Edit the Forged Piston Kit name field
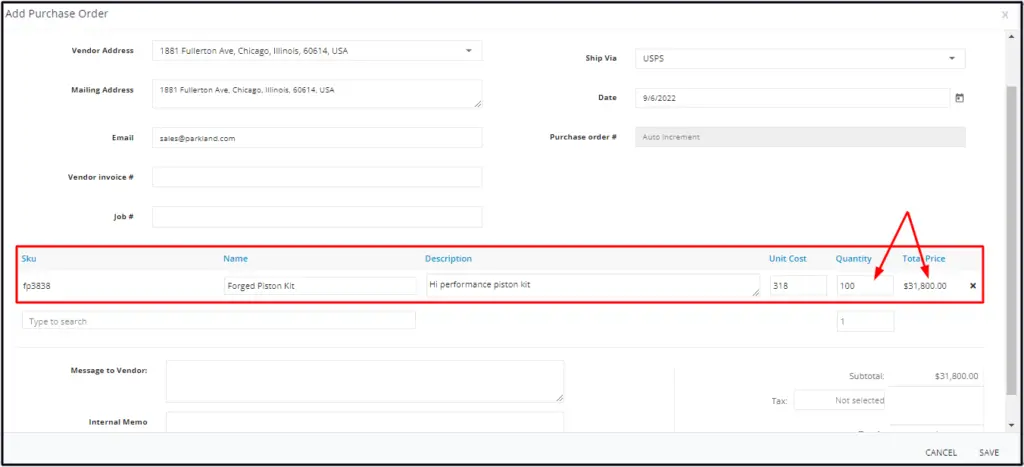Screen dimensions: 1024x467 320,285
